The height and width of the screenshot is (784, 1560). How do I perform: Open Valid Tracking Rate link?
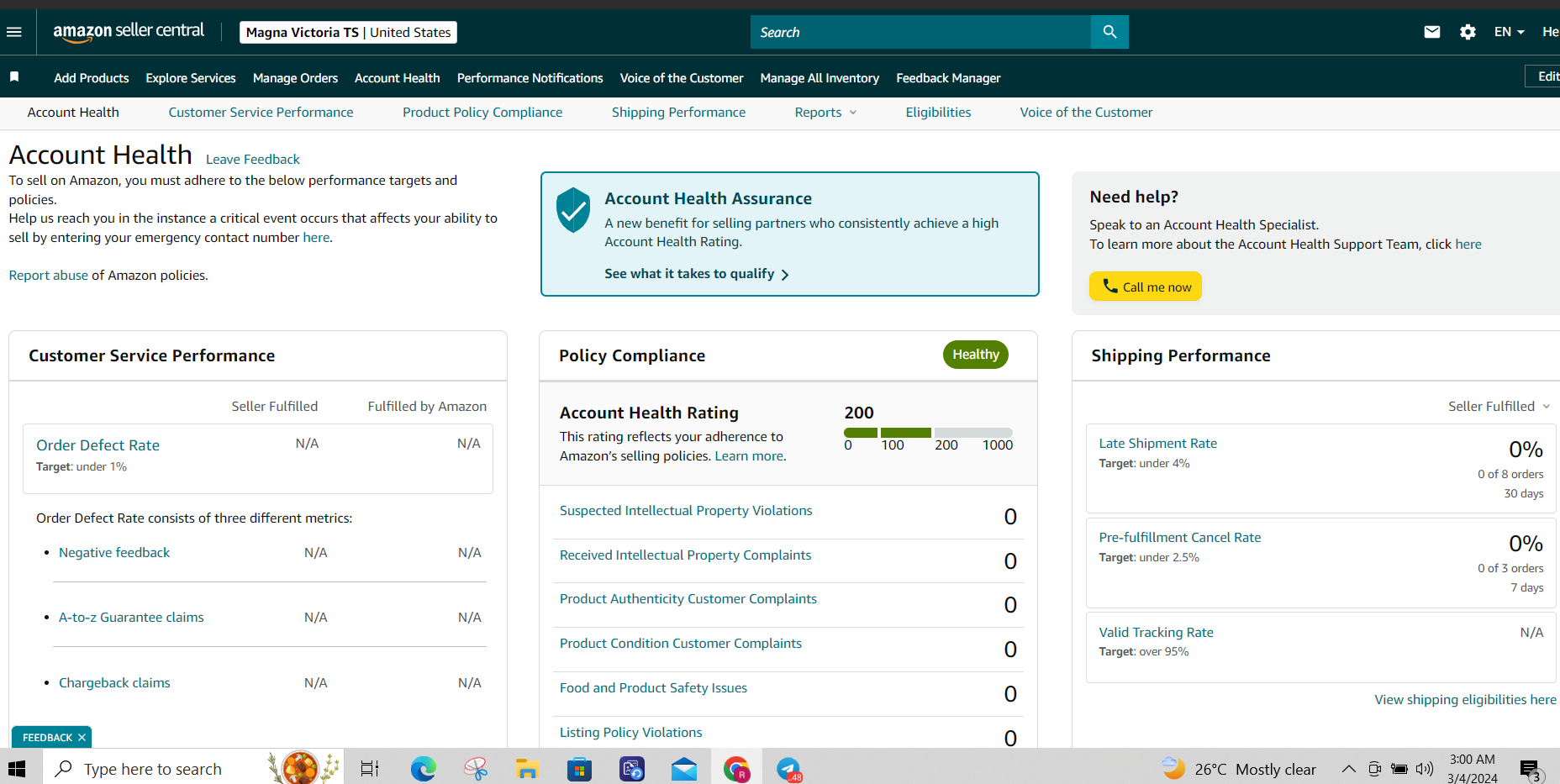pyautogui.click(x=1156, y=633)
